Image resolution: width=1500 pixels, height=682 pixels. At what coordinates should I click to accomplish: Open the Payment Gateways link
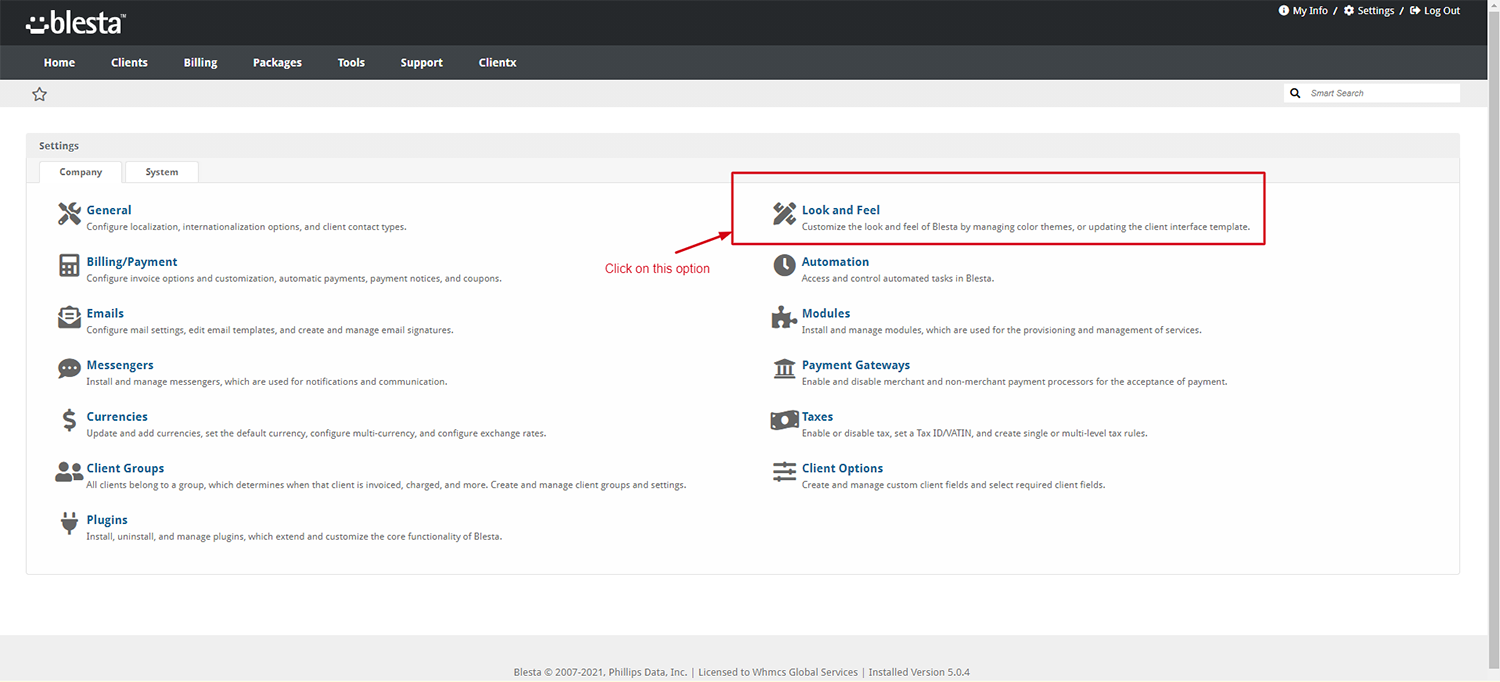click(856, 365)
